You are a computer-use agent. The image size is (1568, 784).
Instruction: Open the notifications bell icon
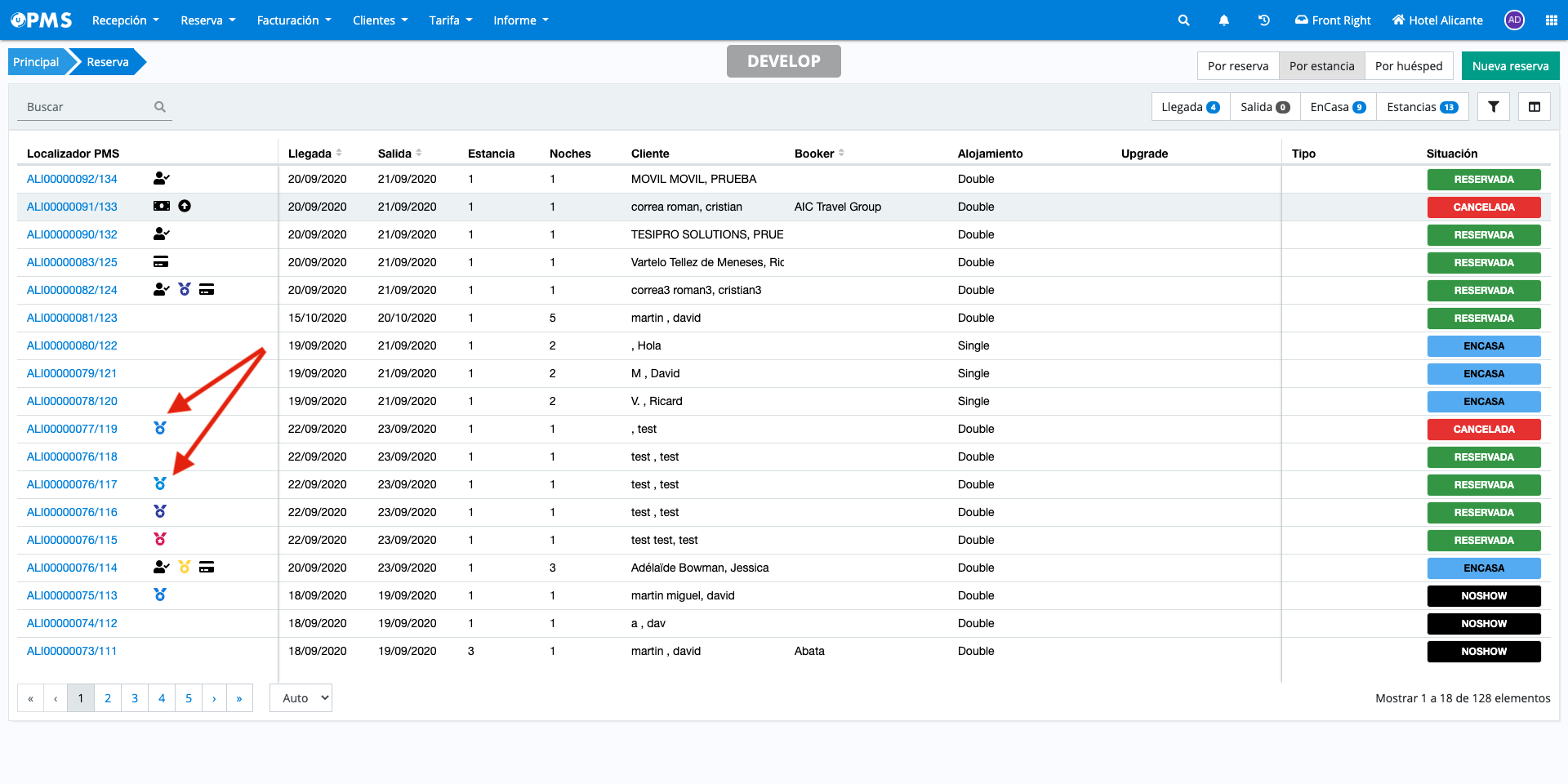pos(1223,20)
